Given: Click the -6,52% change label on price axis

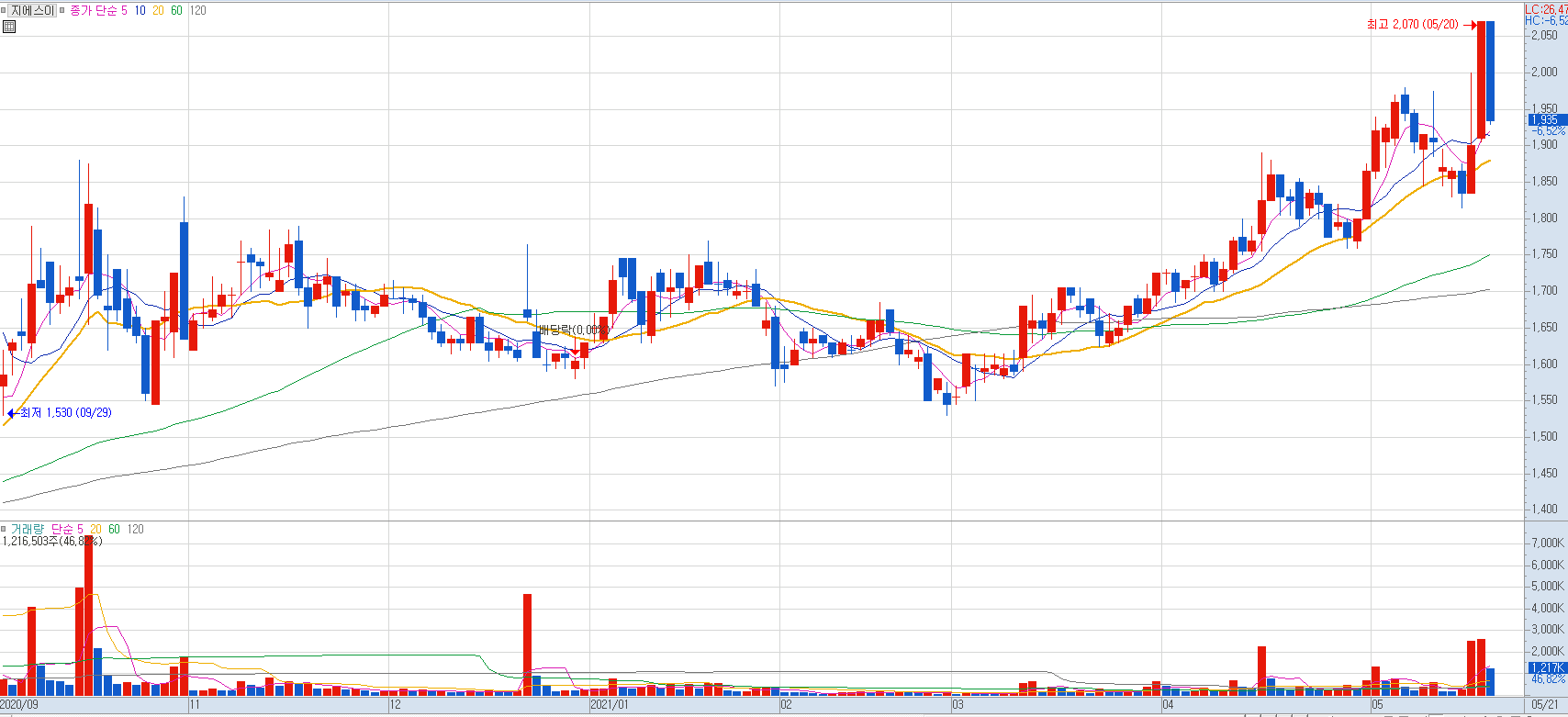Looking at the screenshot, I should point(1548,131).
